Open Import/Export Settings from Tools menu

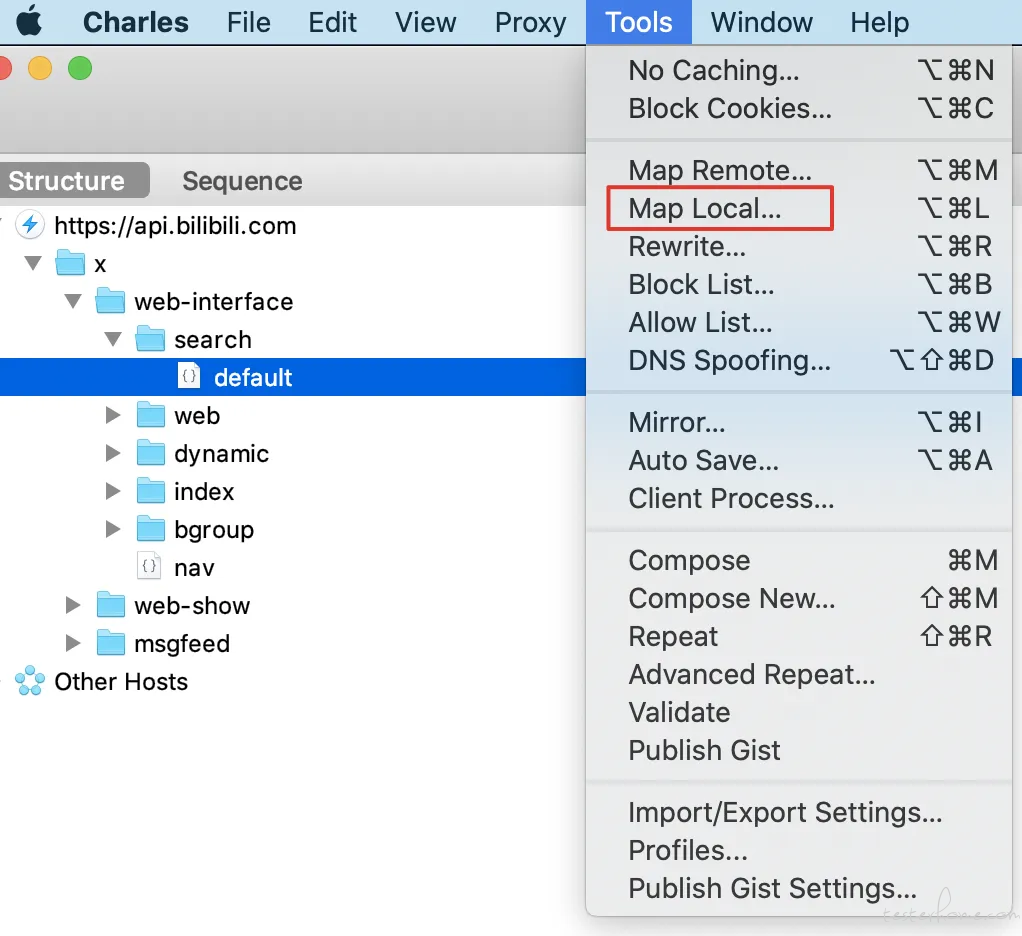(799, 812)
